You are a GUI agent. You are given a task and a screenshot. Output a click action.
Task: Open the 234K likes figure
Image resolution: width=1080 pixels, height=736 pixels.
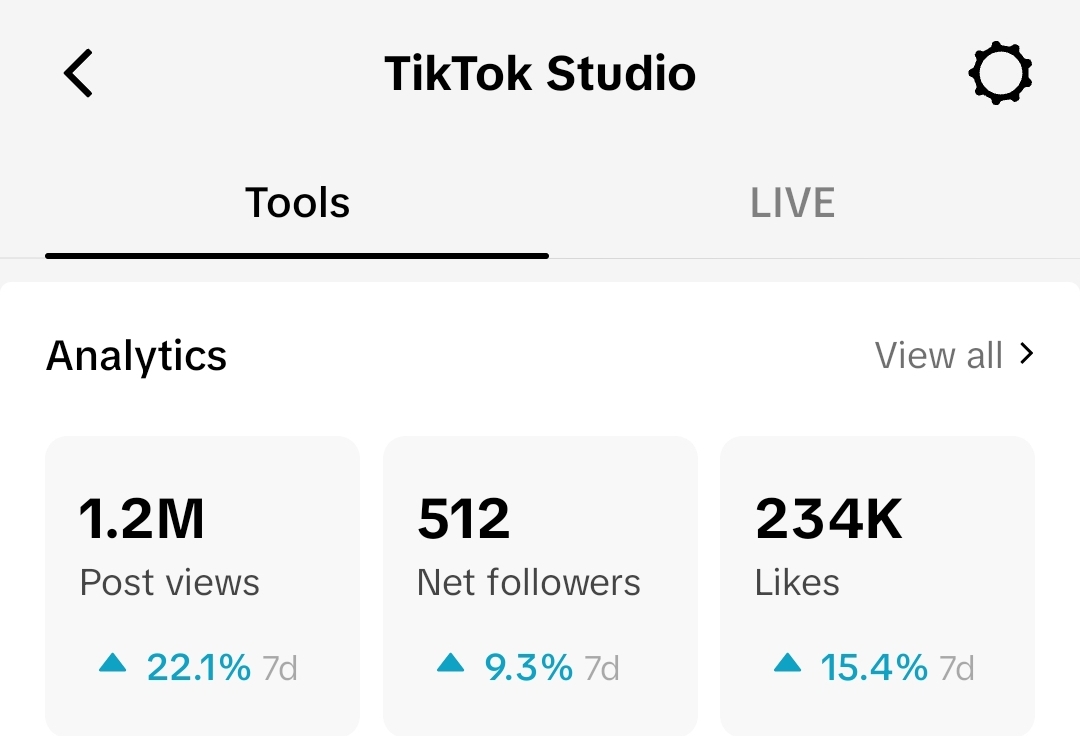tap(829, 519)
